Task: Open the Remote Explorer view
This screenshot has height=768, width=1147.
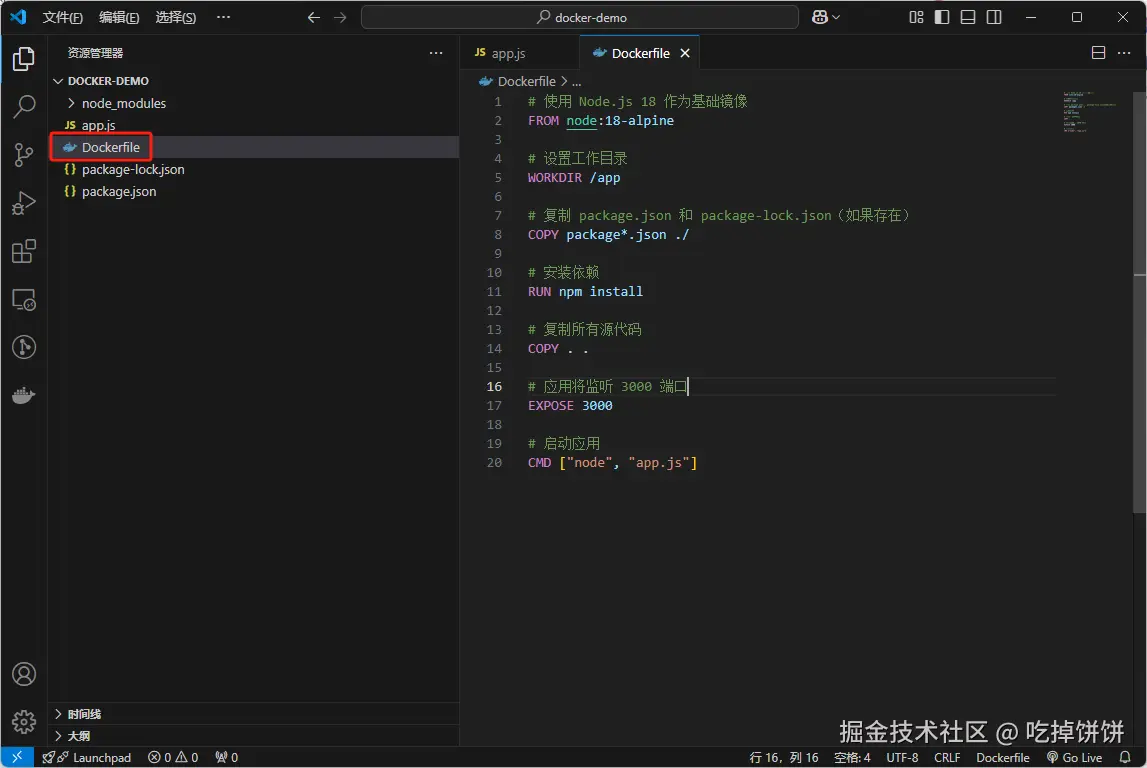Action: coord(24,299)
